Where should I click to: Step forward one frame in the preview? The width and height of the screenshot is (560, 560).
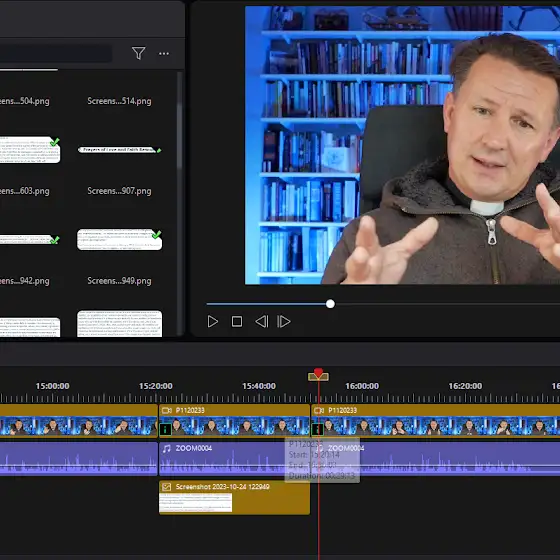click(x=284, y=321)
